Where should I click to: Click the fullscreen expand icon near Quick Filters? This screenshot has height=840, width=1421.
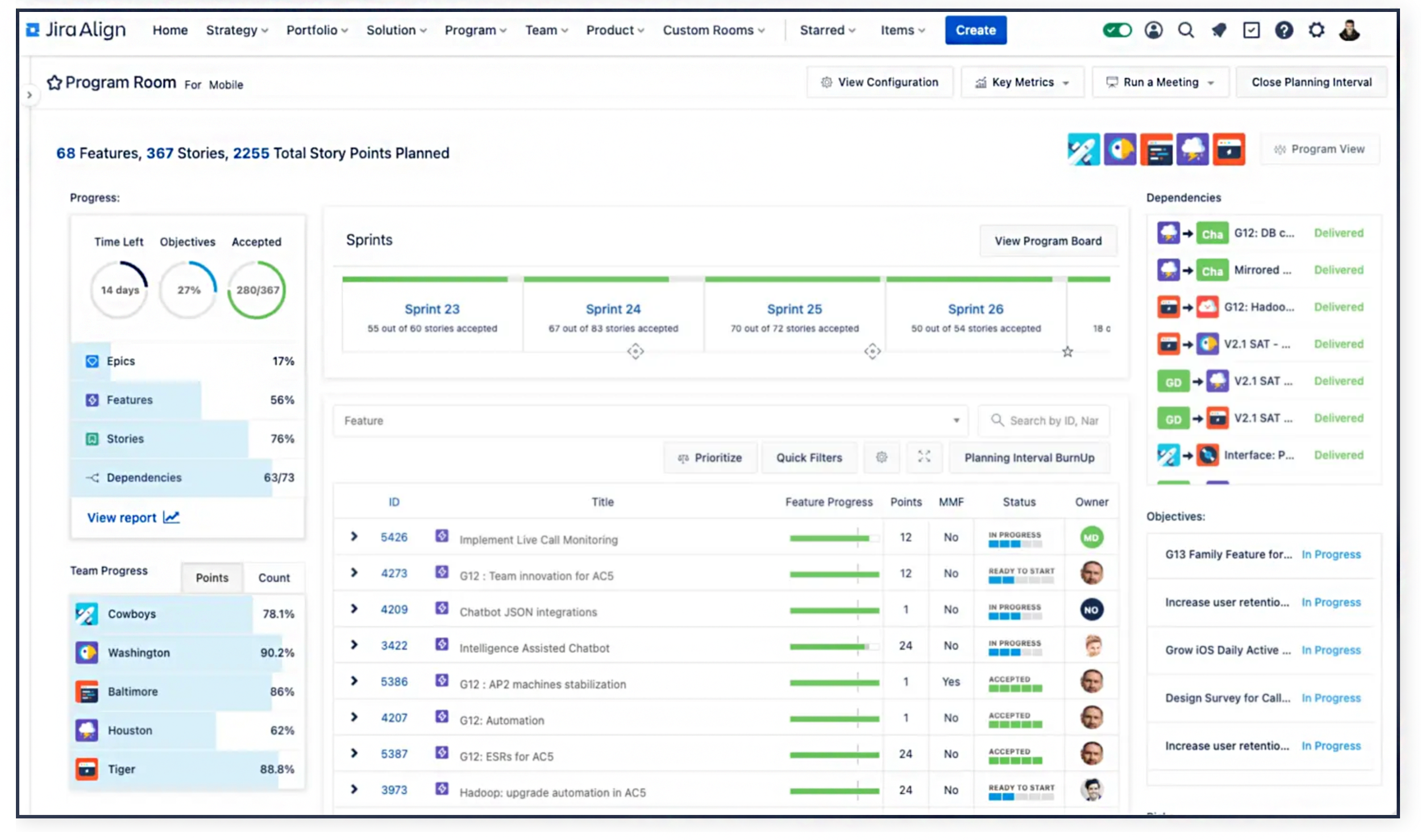[924, 457]
